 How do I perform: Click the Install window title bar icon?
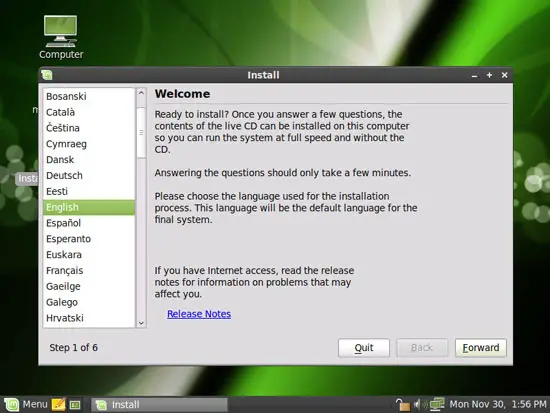47,75
